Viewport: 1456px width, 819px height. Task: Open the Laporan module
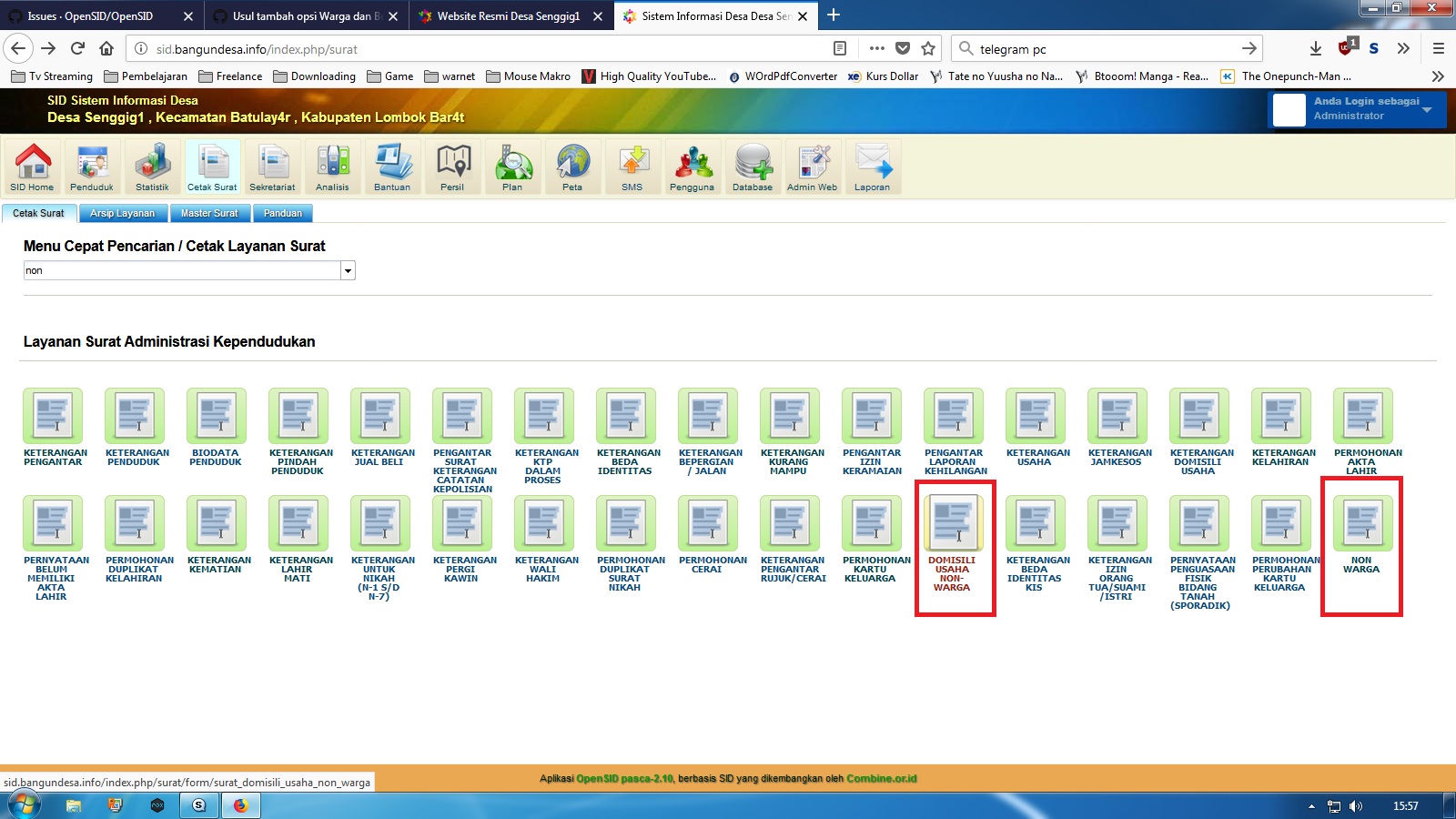click(x=872, y=167)
